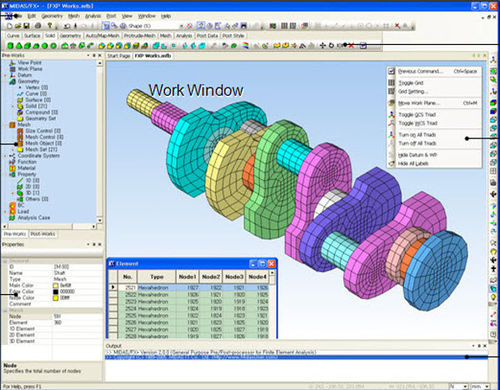The width and height of the screenshot is (500, 390).
Task: Click the Open file folder icon
Action: [x=18, y=26]
